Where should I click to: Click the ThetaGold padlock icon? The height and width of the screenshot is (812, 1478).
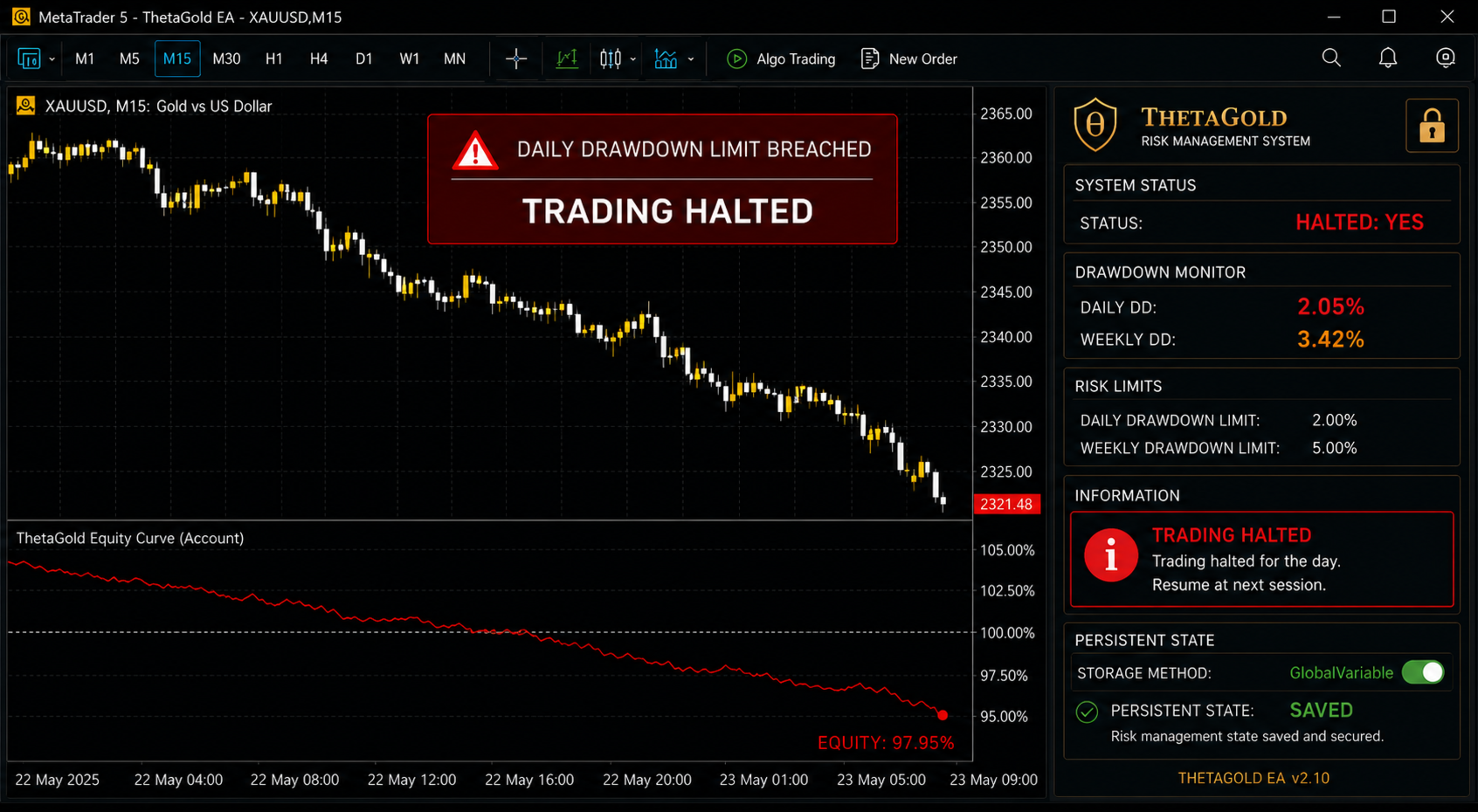click(x=1432, y=126)
